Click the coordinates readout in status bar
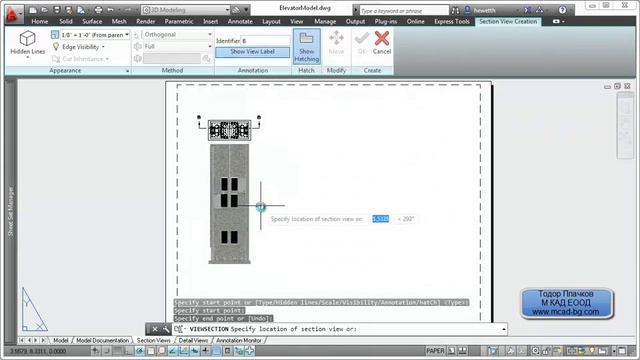Image resolution: width=640 pixels, height=360 pixels. point(38,351)
